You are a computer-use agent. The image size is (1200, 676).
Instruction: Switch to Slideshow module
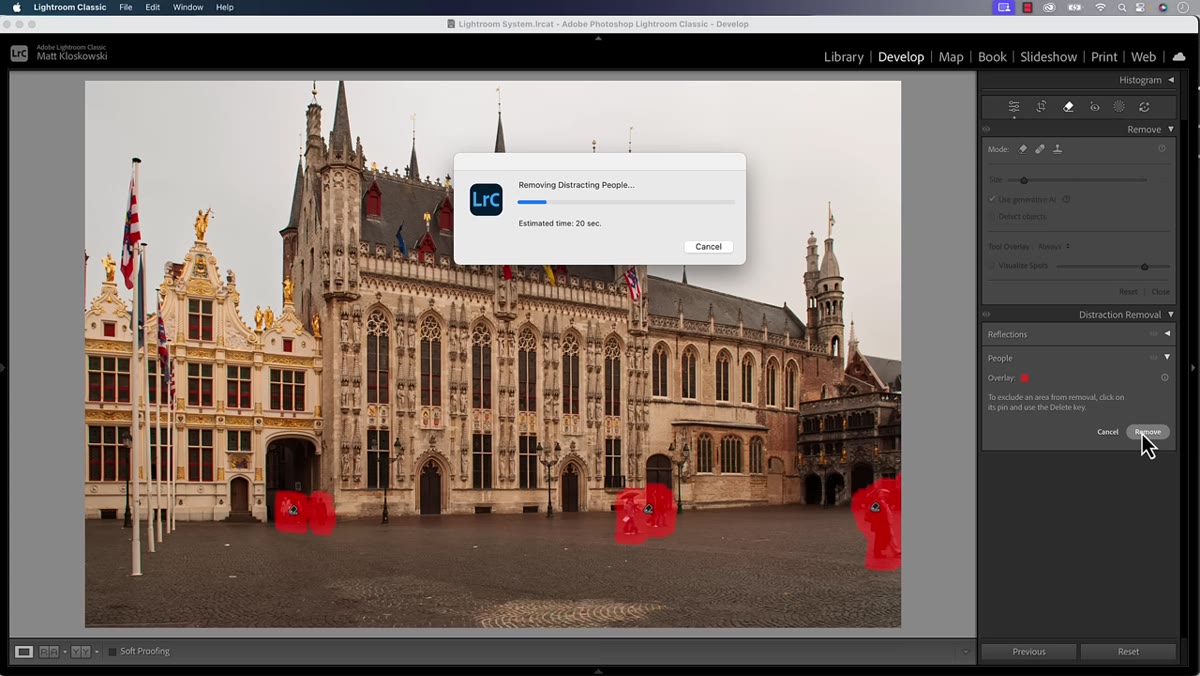point(1048,57)
